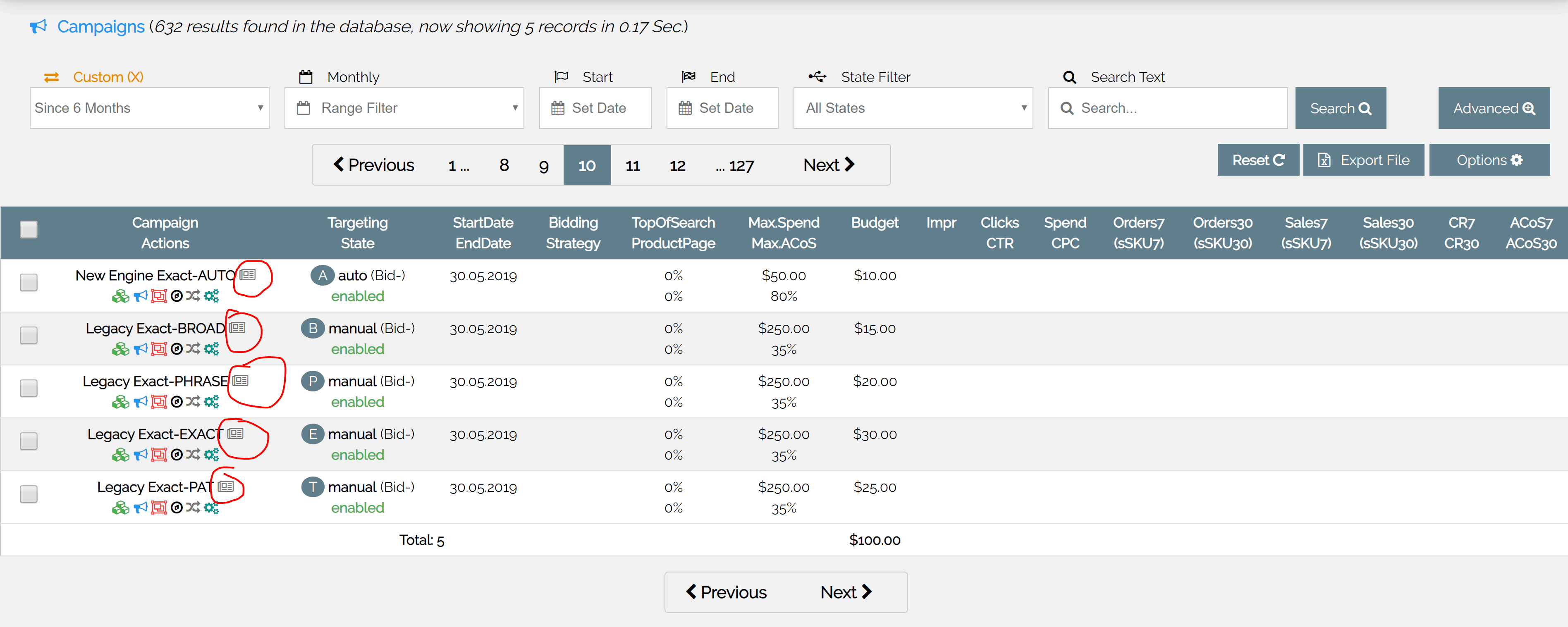Click gray shuffle icon under Legacy Exact-PHRASE
Image resolution: width=1568 pixels, height=627 pixels.
193,402
